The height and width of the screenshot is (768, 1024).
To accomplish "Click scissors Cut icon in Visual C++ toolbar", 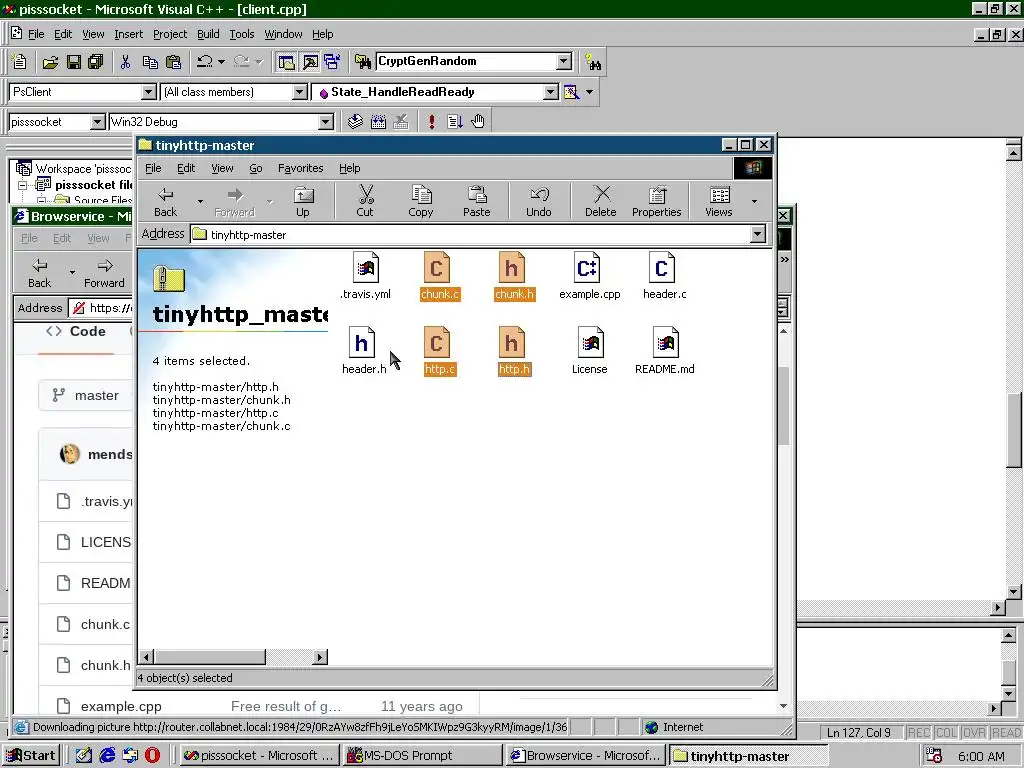I will coord(125,62).
